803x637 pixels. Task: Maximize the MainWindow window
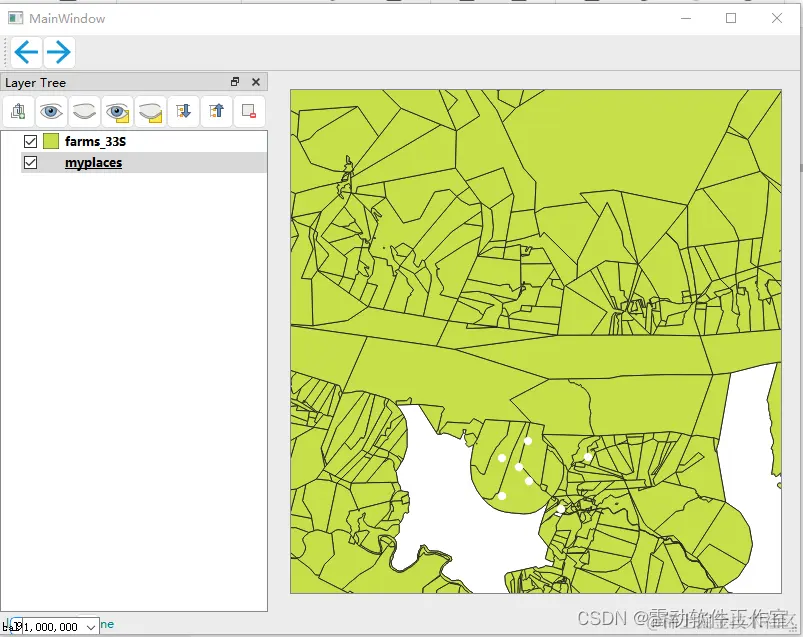point(731,18)
